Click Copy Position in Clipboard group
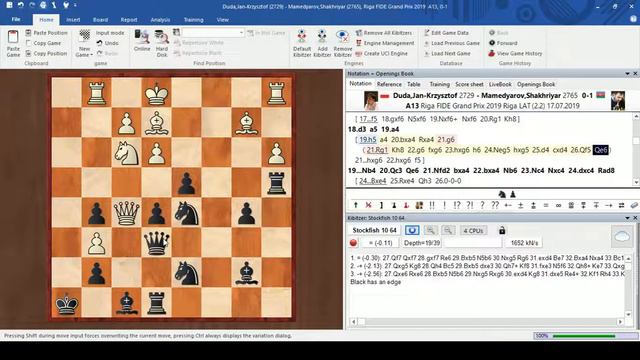This screenshot has width=640, height=360. click(46, 53)
